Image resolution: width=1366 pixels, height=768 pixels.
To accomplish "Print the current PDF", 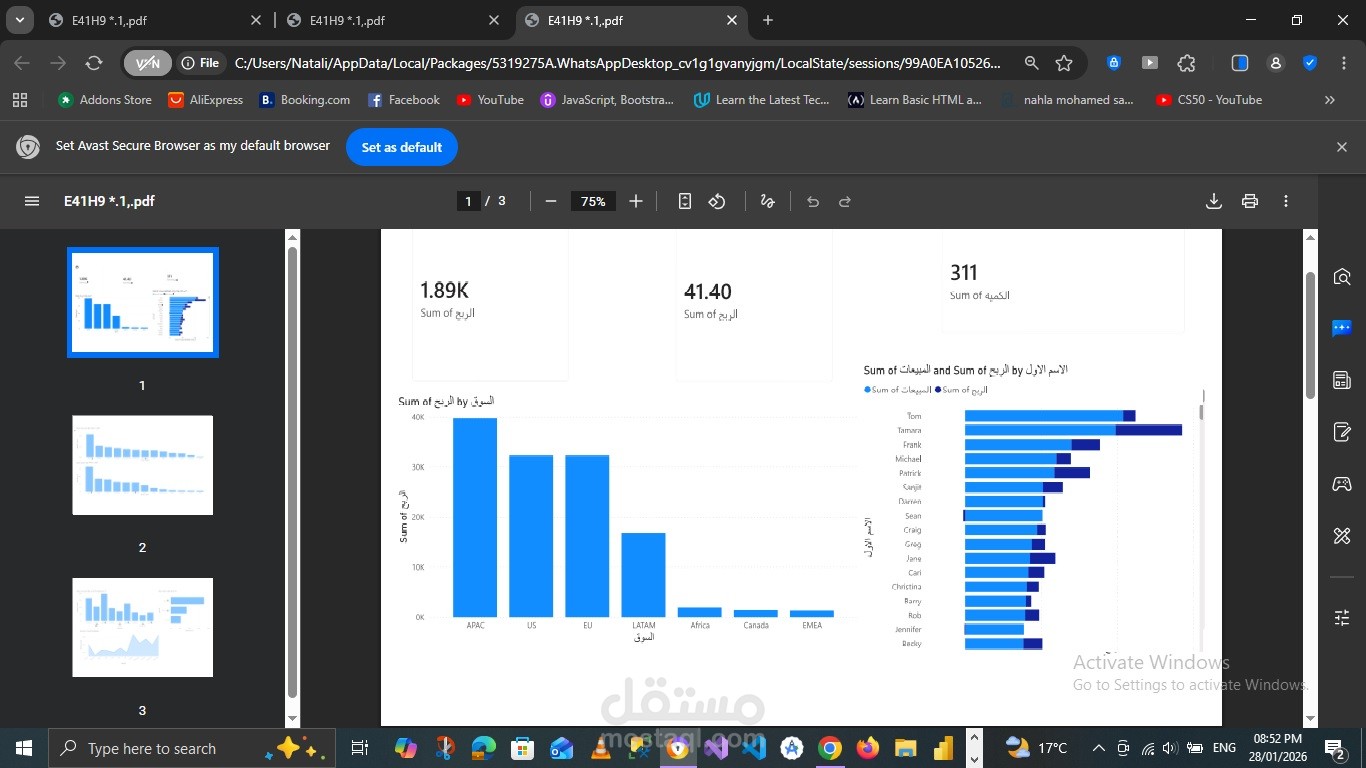I will pos(1249,201).
